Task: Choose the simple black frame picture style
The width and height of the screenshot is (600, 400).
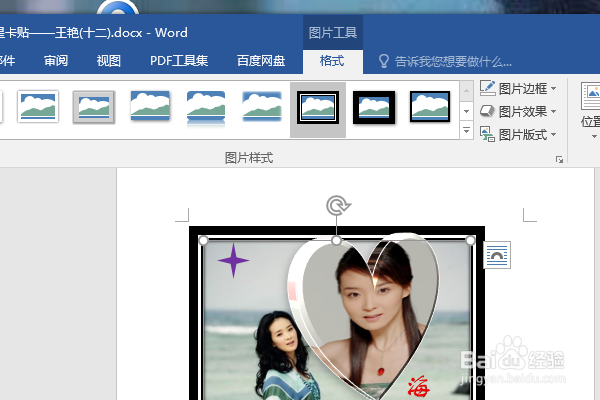Action: [x=430, y=106]
